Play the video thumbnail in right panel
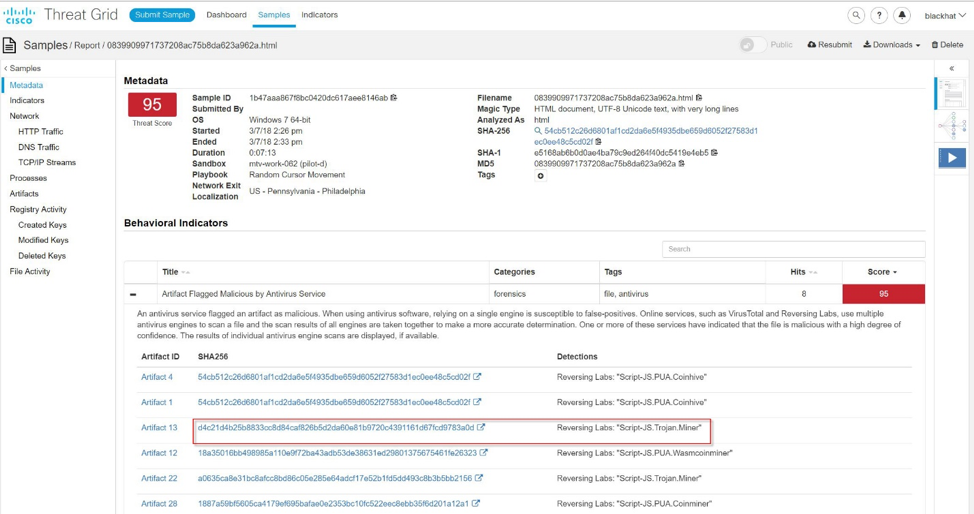The image size is (974, 514). [952, 157]
